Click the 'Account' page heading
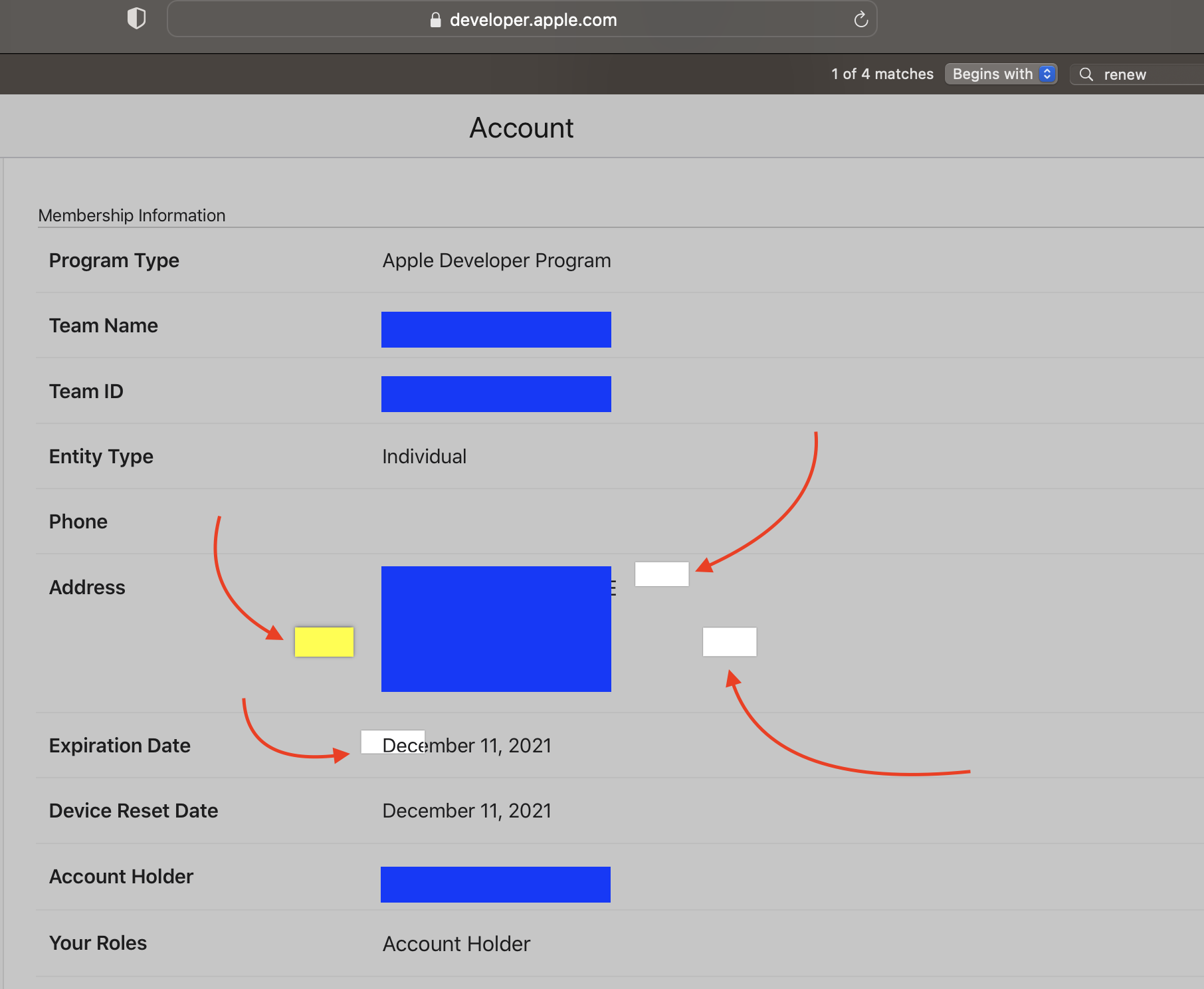 click(522, 128)
